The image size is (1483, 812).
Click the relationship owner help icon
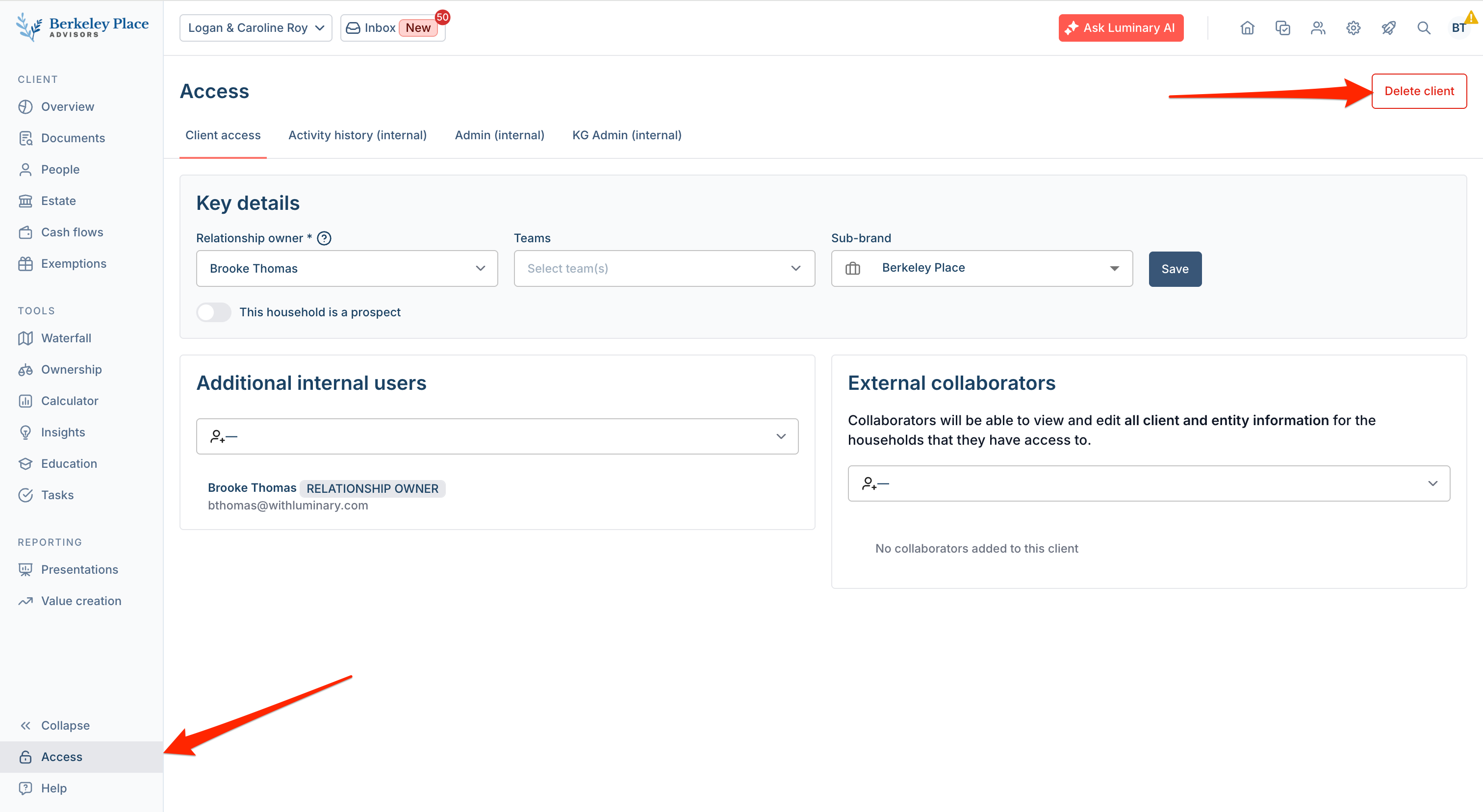coord(324,238)
